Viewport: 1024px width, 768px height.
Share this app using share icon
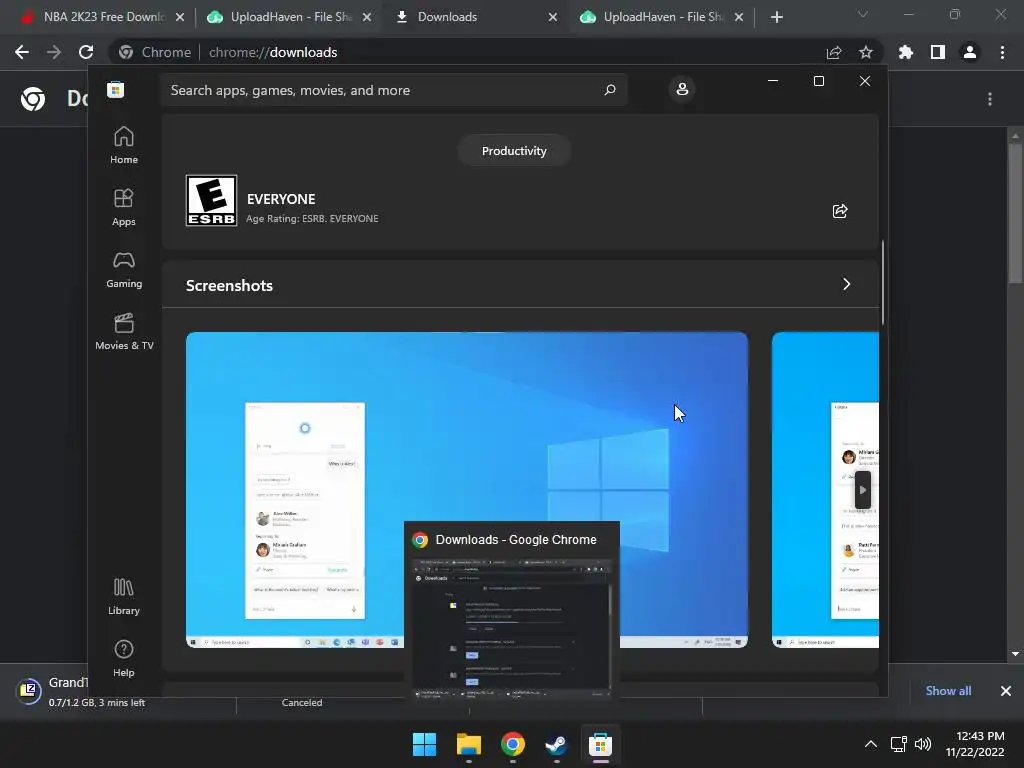(840, 211)
